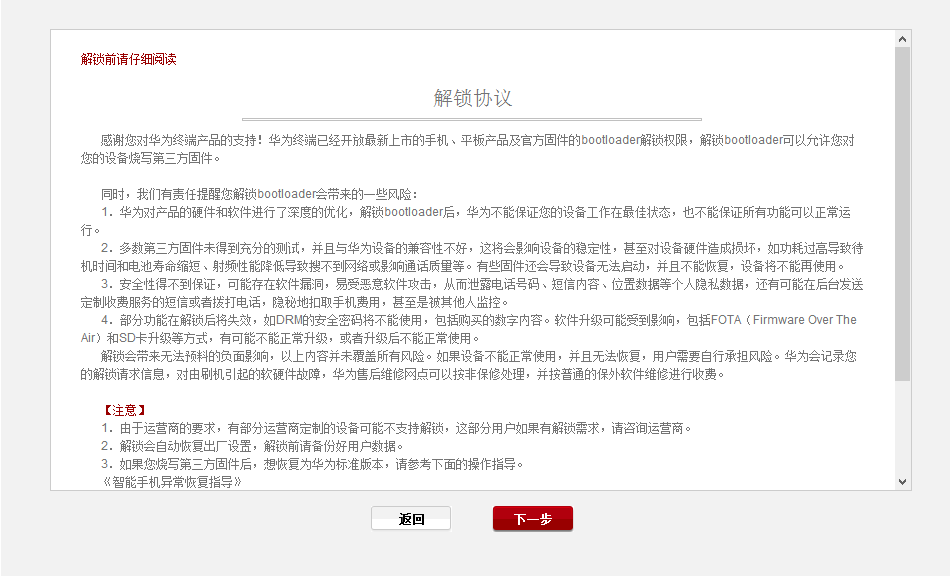Click note 3 starting 如果您烧写第三方固件后

(312, 465)
